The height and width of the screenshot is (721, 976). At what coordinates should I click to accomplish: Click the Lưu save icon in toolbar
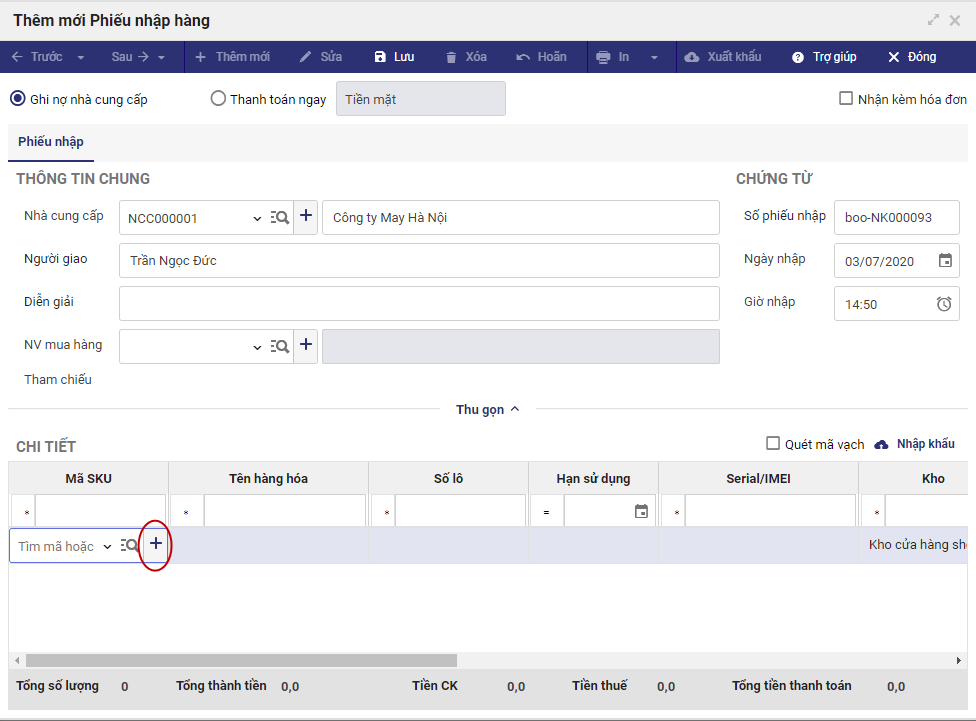click(380, 57)
